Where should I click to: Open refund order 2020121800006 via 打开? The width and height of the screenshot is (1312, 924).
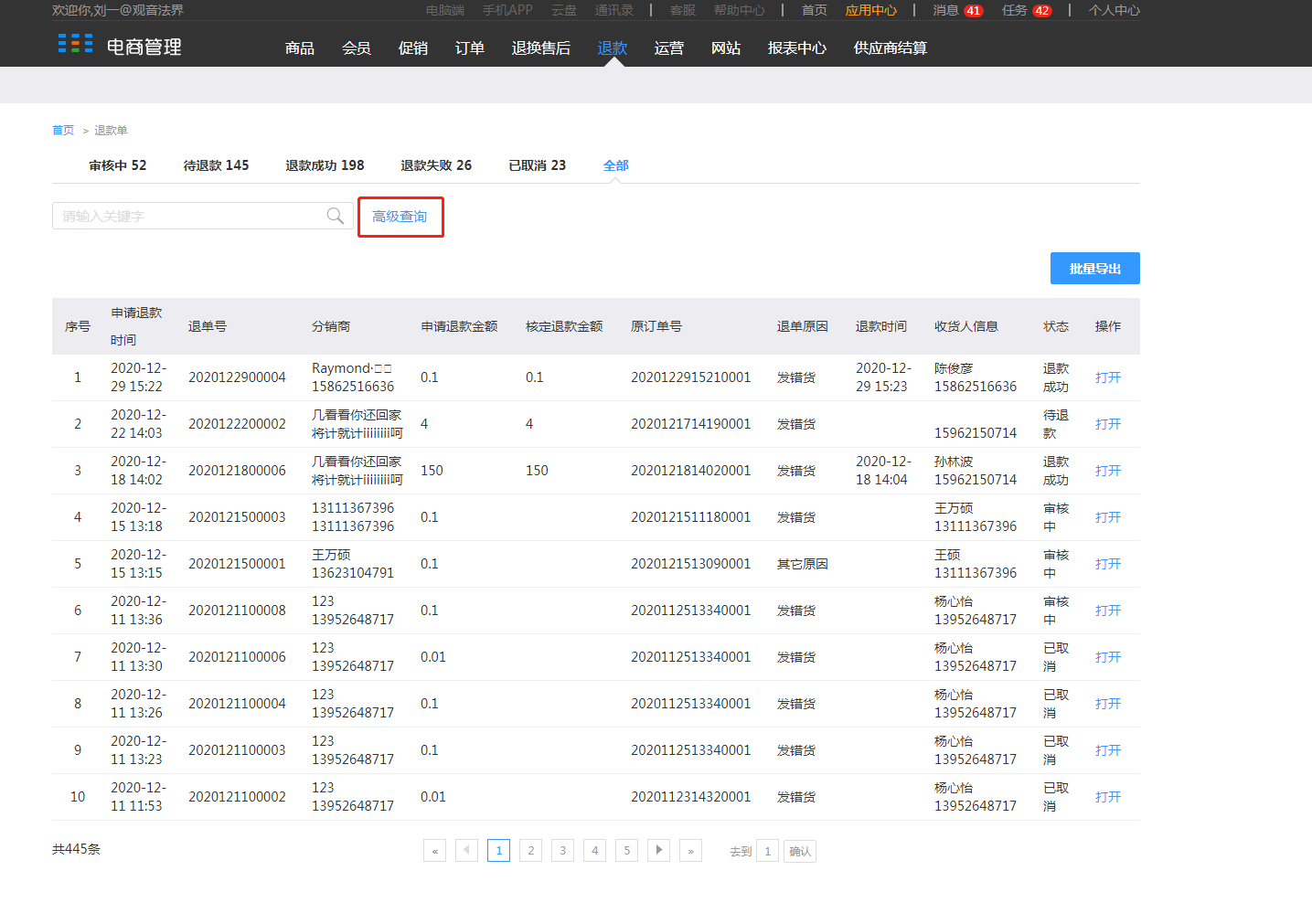(1108, 471)
